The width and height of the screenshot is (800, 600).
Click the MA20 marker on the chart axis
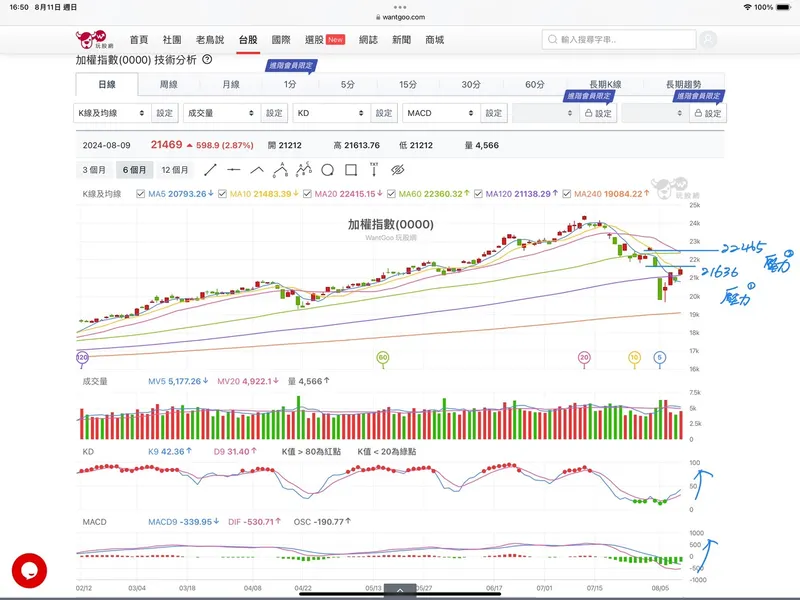[x=584, y=358]
